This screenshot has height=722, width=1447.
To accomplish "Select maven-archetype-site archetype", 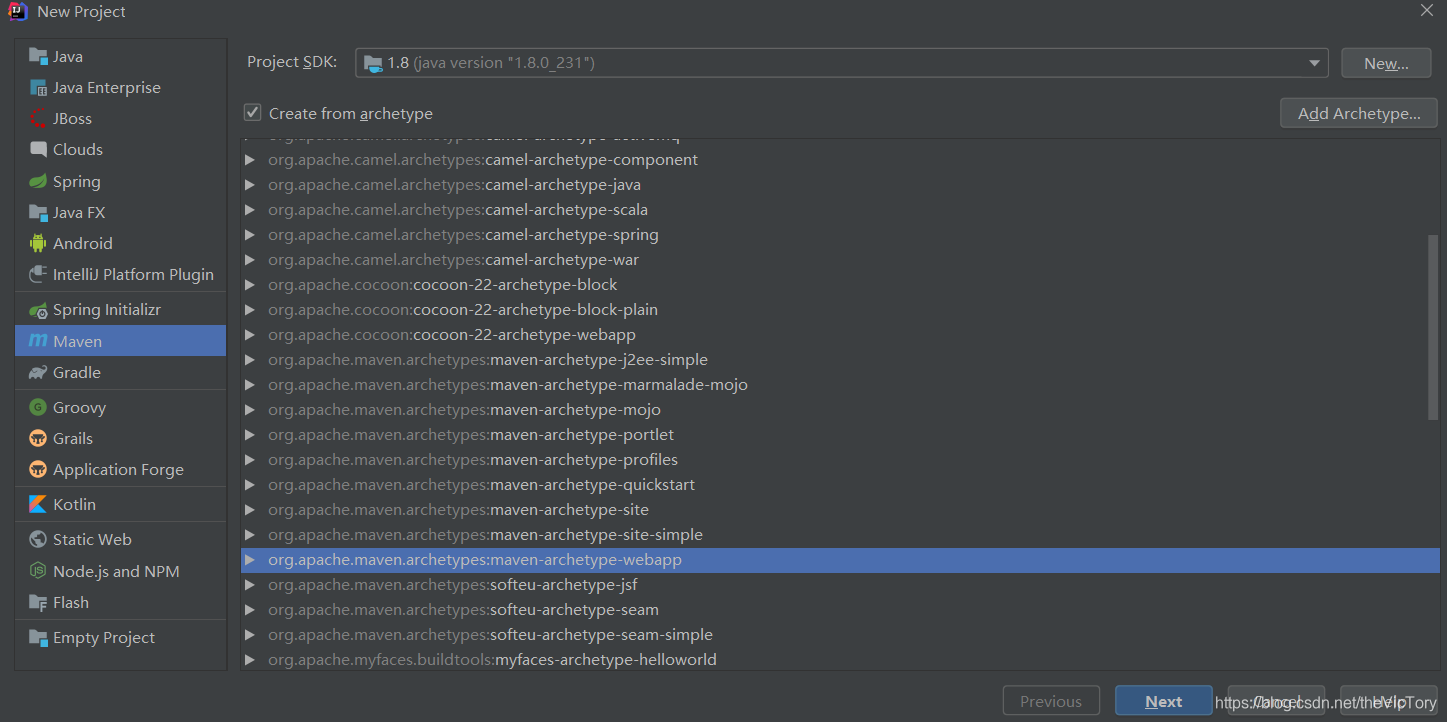I will tap(840, 510).
